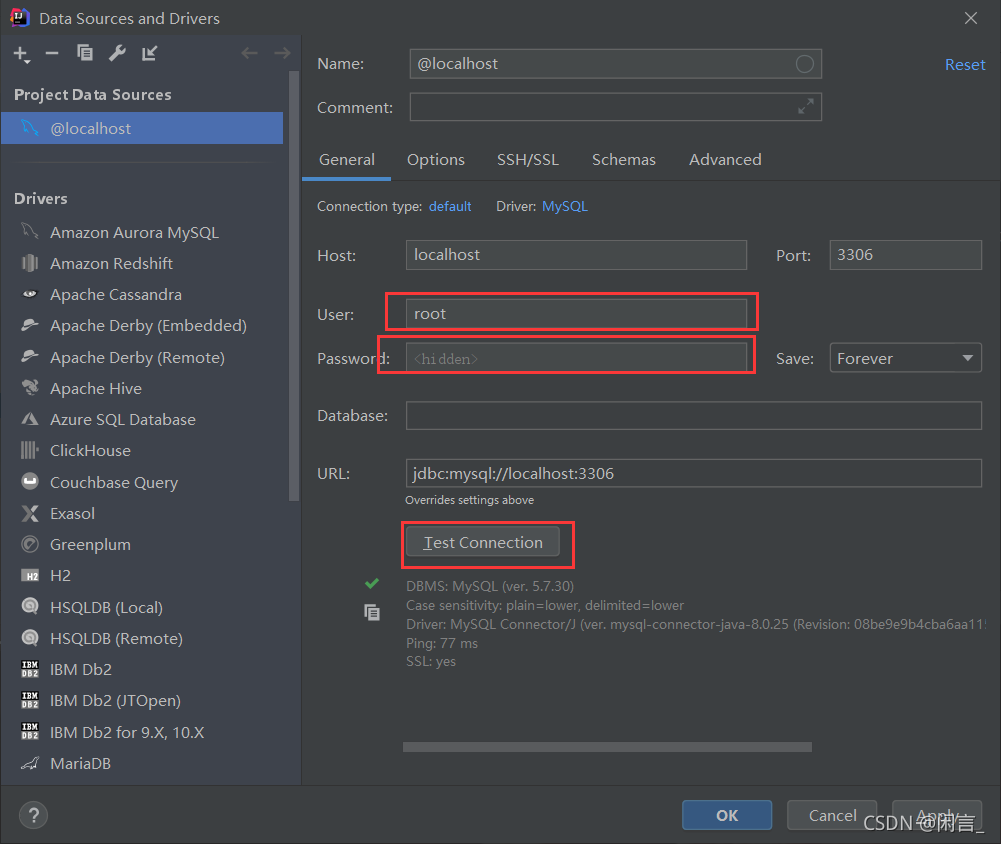Select Amazon Redshift driver
1001x844 pixels.
[x=111, y=263]
